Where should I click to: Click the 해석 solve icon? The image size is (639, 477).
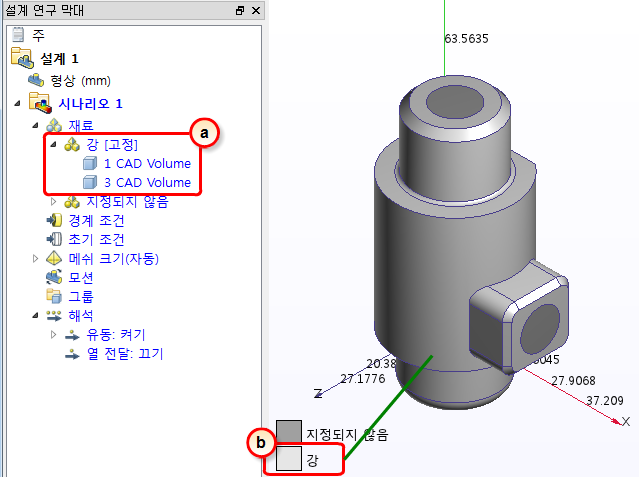coord(54,316)
